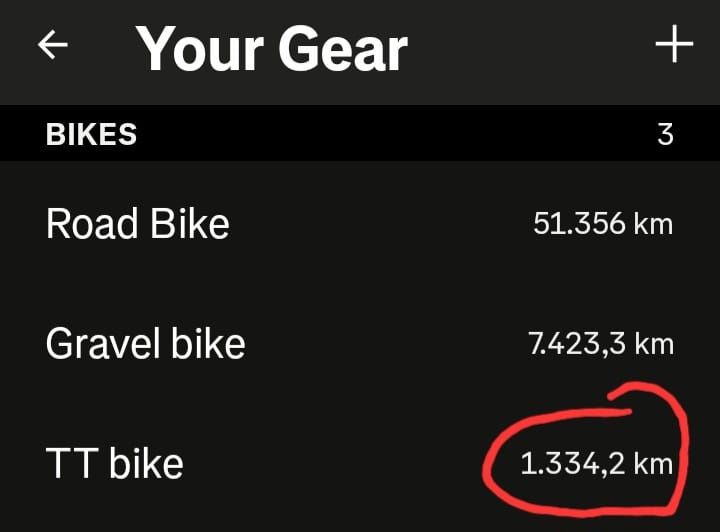720x532 pixels.
Task: Click the "Your Gear" page title
Action: tap(272, 49)
